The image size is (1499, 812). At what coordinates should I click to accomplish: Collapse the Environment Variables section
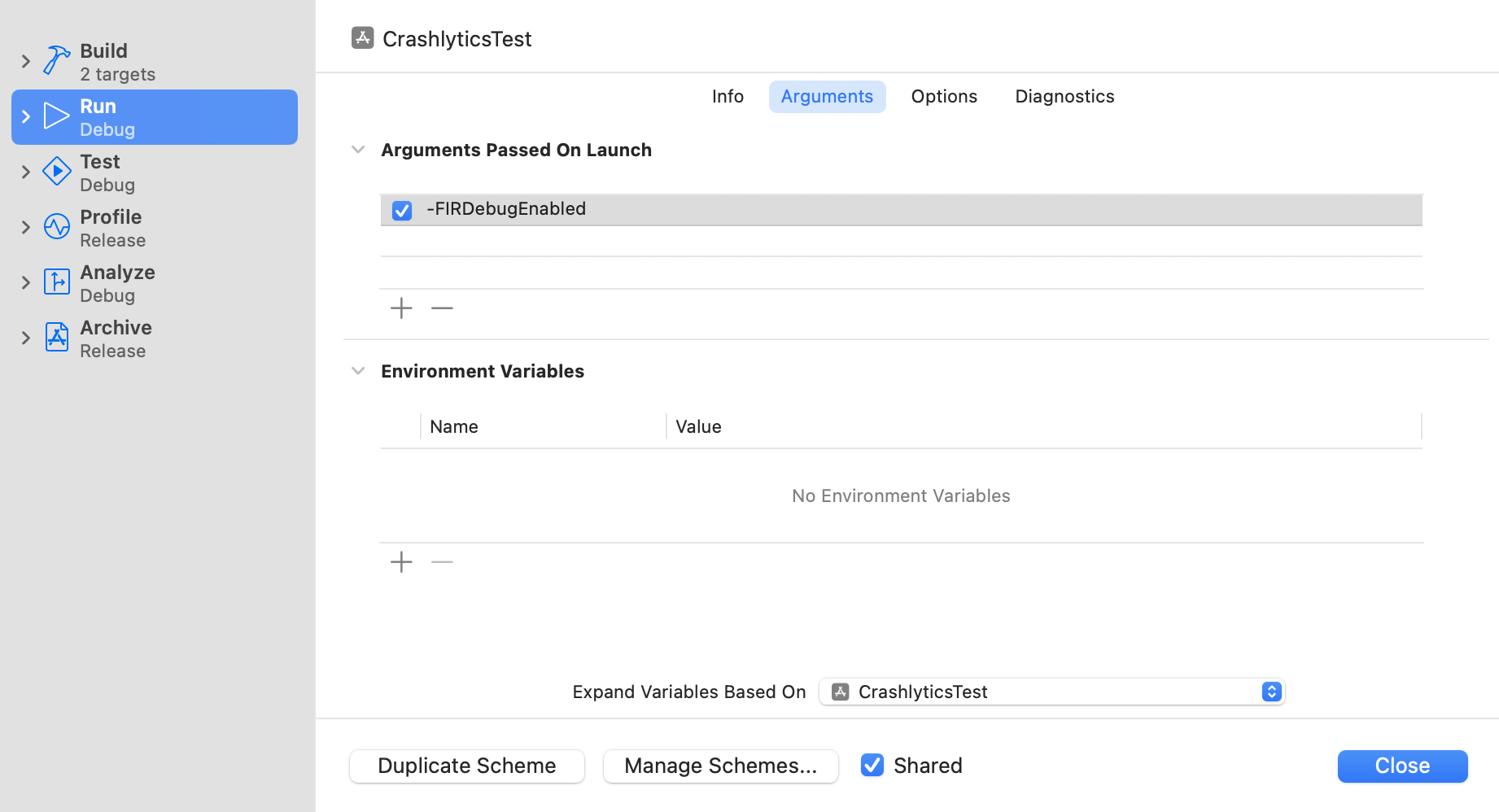point(357,371)
